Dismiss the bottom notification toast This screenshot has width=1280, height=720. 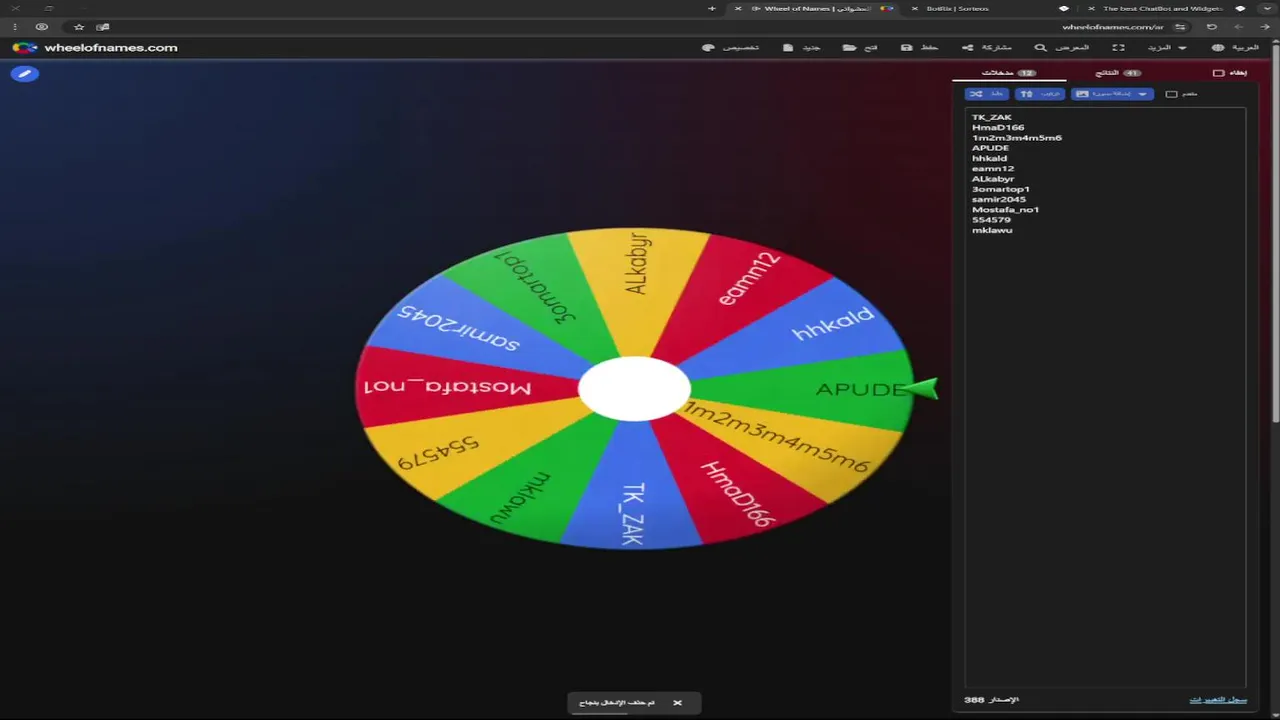(x=677, y=703)
